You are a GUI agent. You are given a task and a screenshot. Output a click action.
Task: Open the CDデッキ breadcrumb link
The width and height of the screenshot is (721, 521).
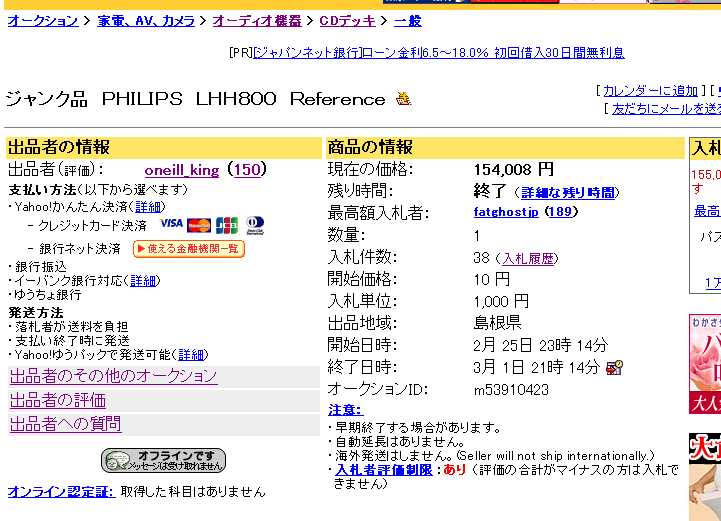[347, 21]
